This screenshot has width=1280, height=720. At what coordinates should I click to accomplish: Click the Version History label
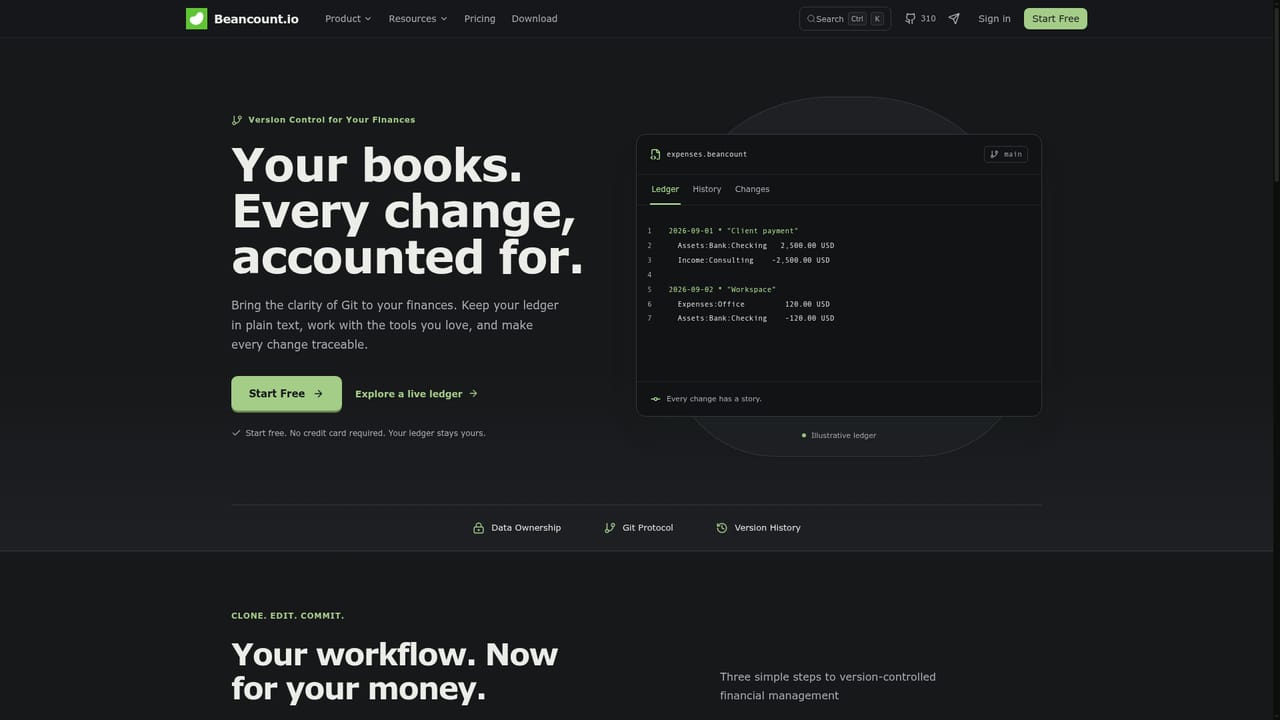767,528
